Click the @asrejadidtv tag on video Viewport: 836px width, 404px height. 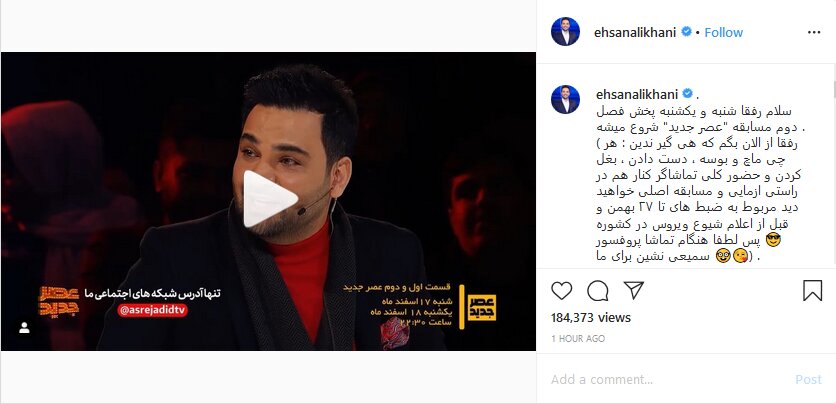pos(152,310)
